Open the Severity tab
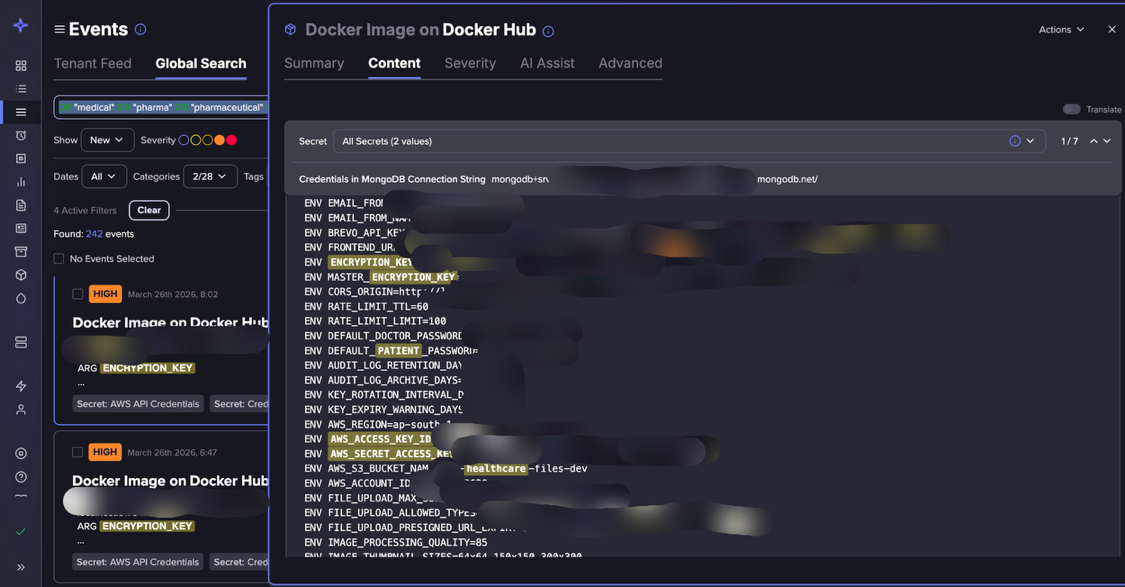This screenshot has height=587, width=1125. coord(470,63)
